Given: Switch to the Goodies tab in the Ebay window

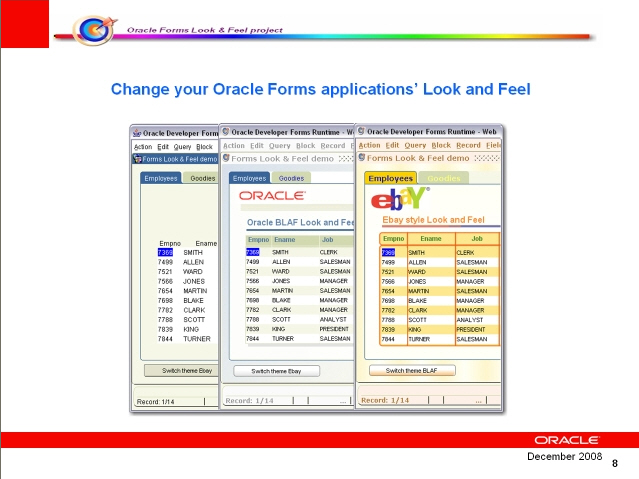Looking at the screenshot, I should pyautogui.click(x=444, y=178).
